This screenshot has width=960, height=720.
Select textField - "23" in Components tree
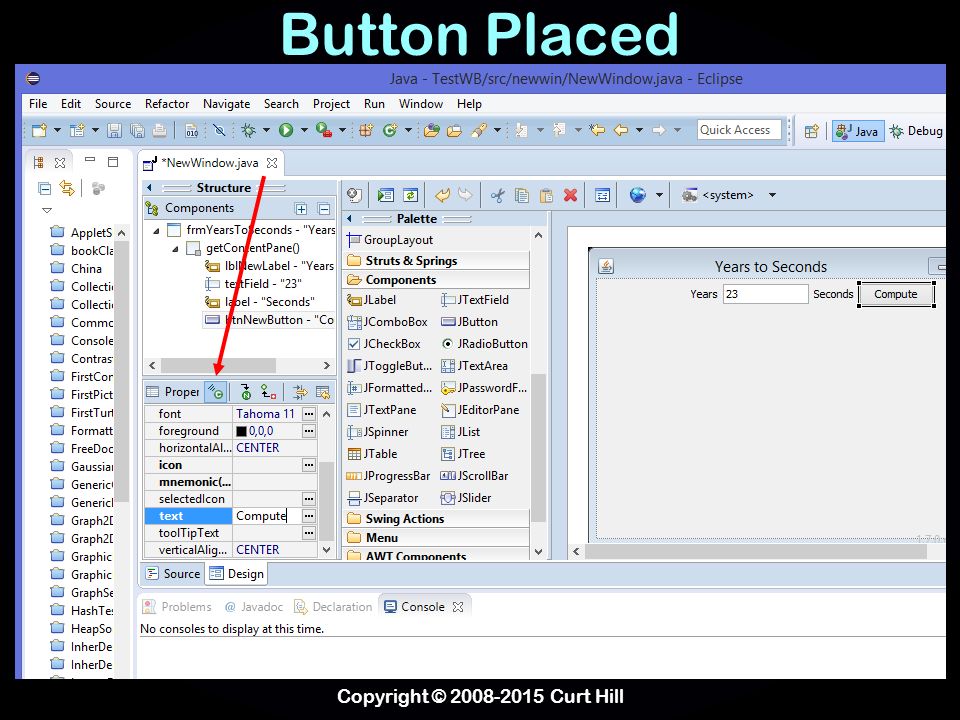click(x=253, y=284)
